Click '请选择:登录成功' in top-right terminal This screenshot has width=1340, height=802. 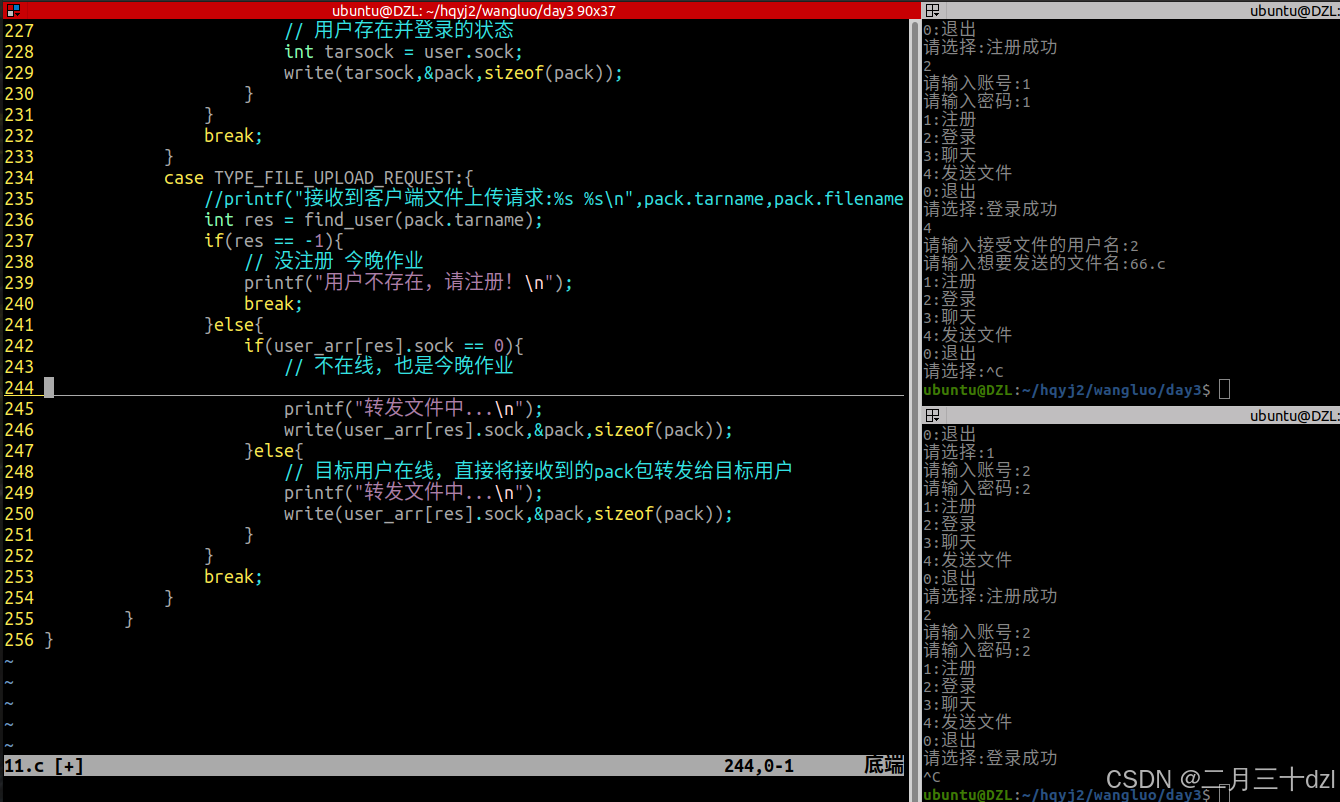click(990, 210)
